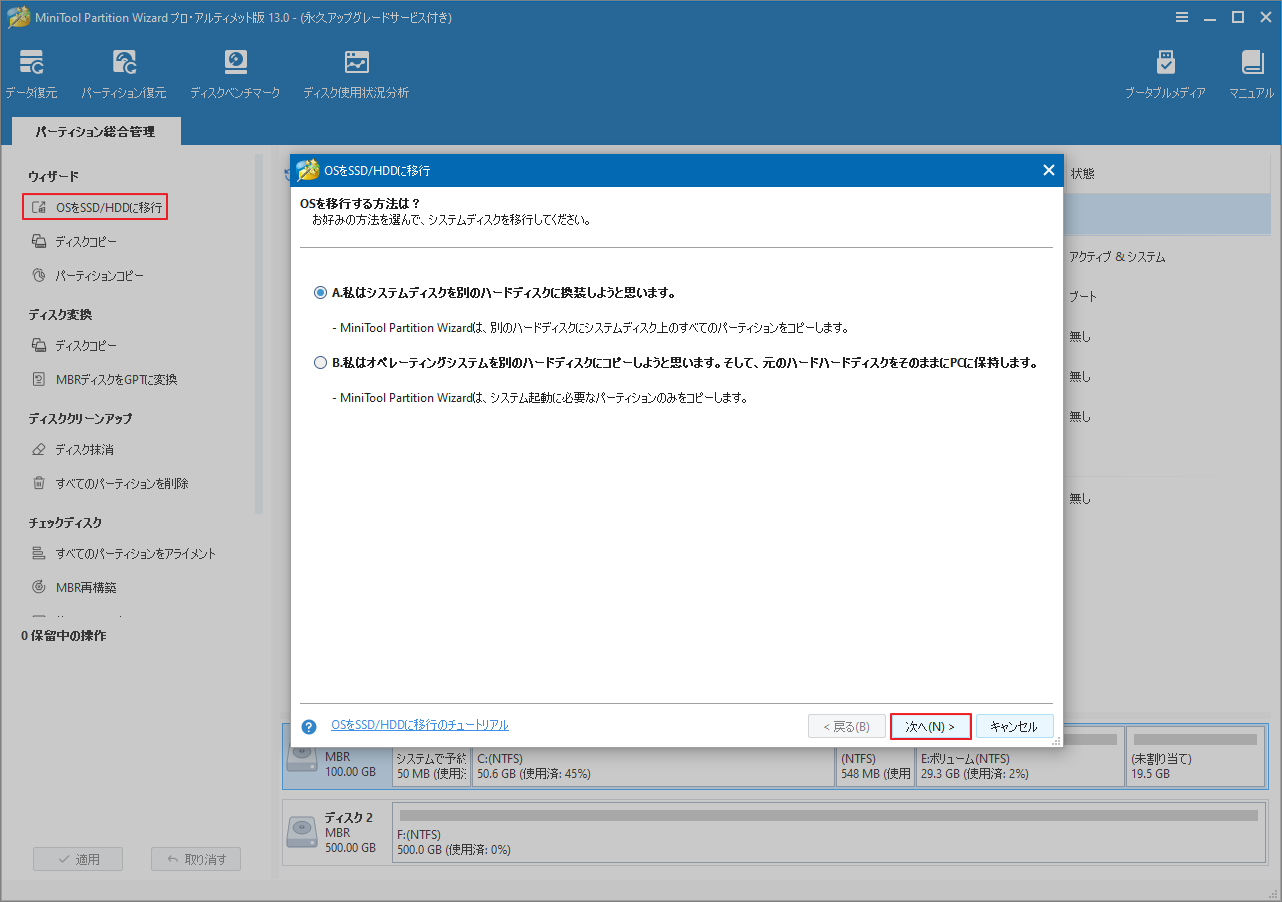
Task: Open the マニュアル (Manual) viewer
Action: pyautogui.click(x=1250, y=70)
